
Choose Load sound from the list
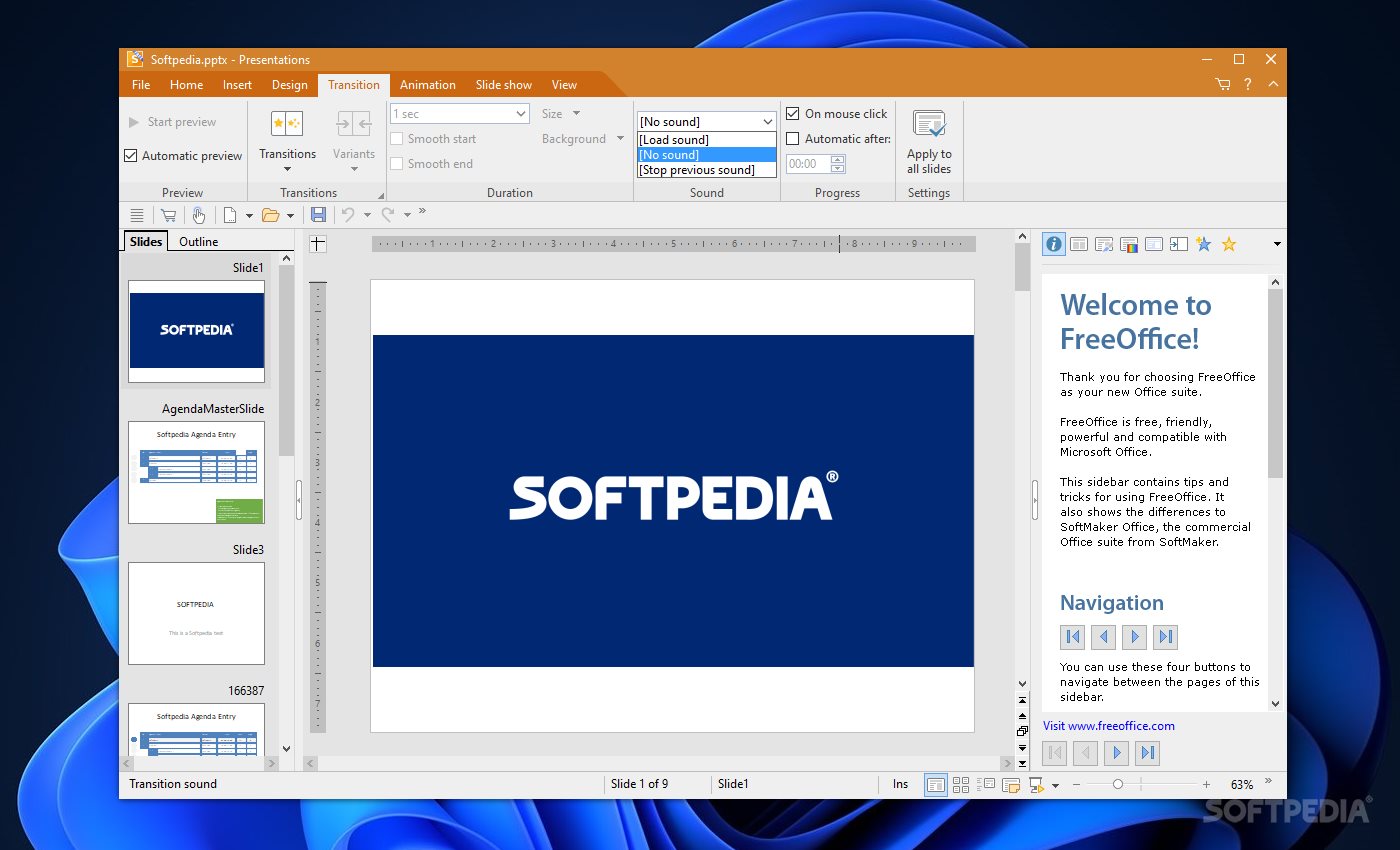pos(706,140)
